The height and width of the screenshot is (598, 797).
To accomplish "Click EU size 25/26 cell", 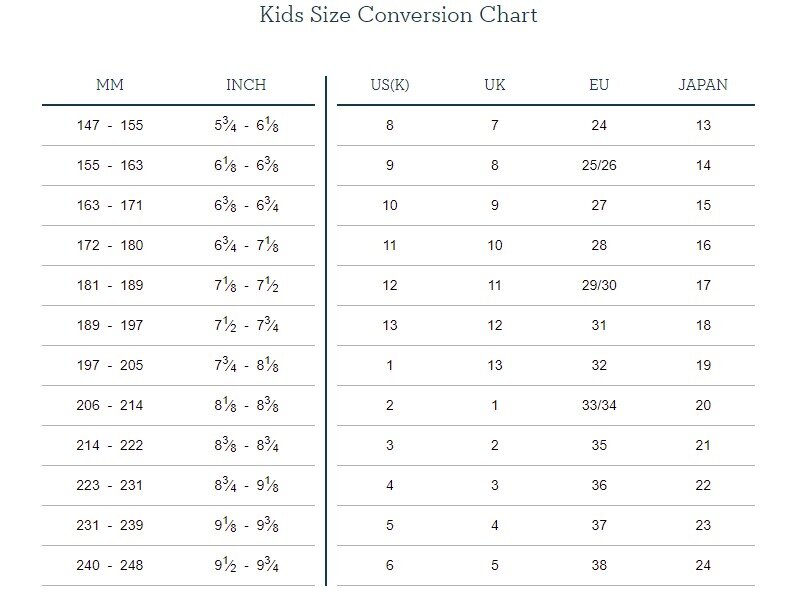I will (599, 166).
